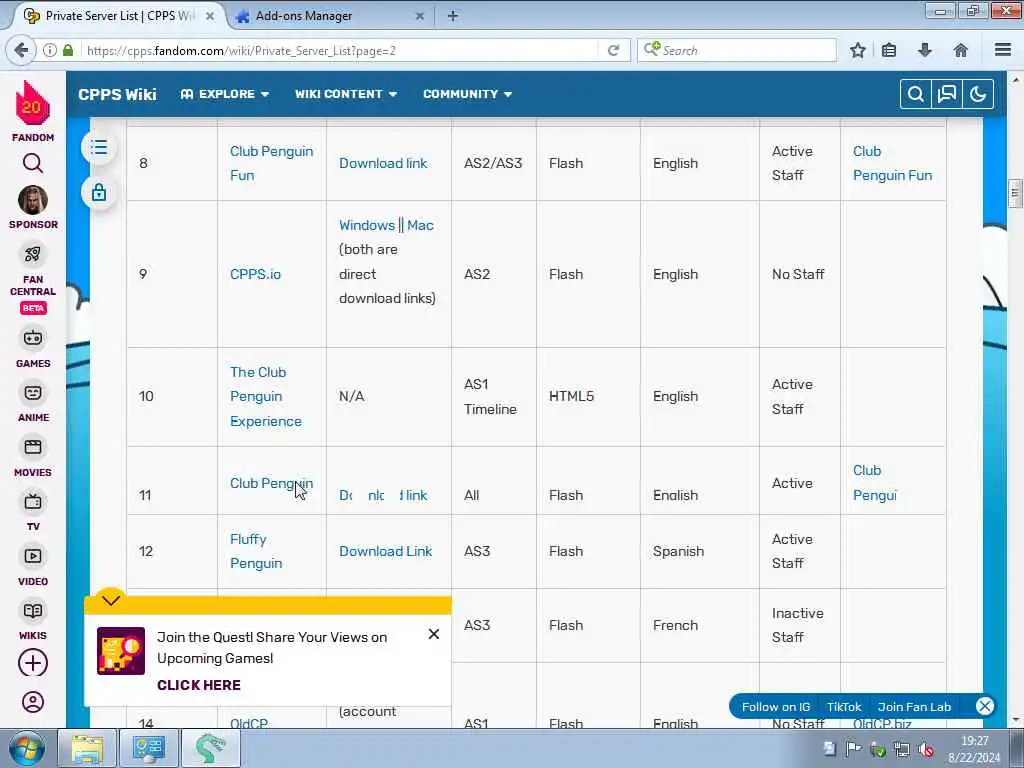Close the social follow bar
Image resolution: width=1024 pixels, height=768 pixels.
(985, 706)
